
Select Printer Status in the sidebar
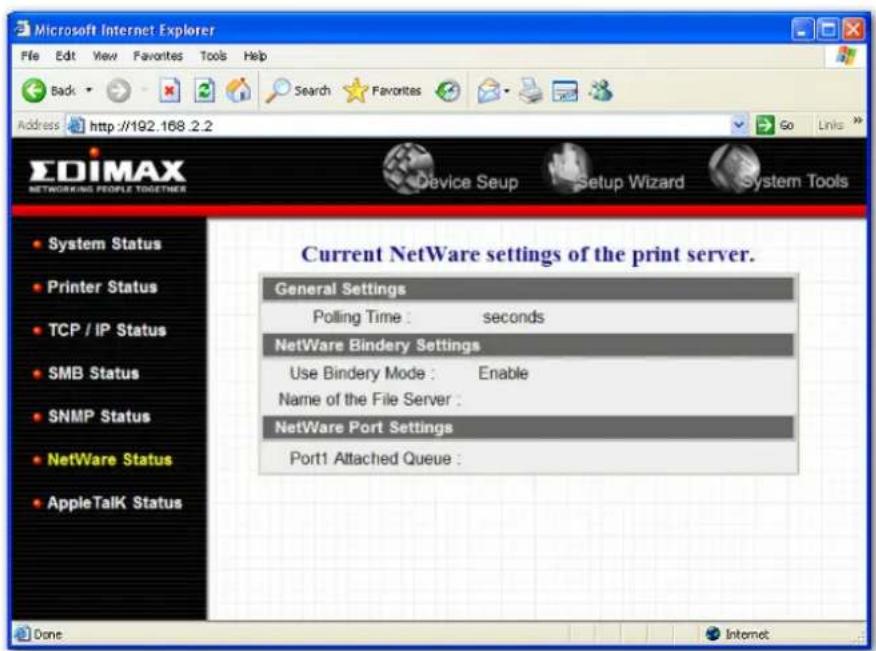[x=102, y=287]
